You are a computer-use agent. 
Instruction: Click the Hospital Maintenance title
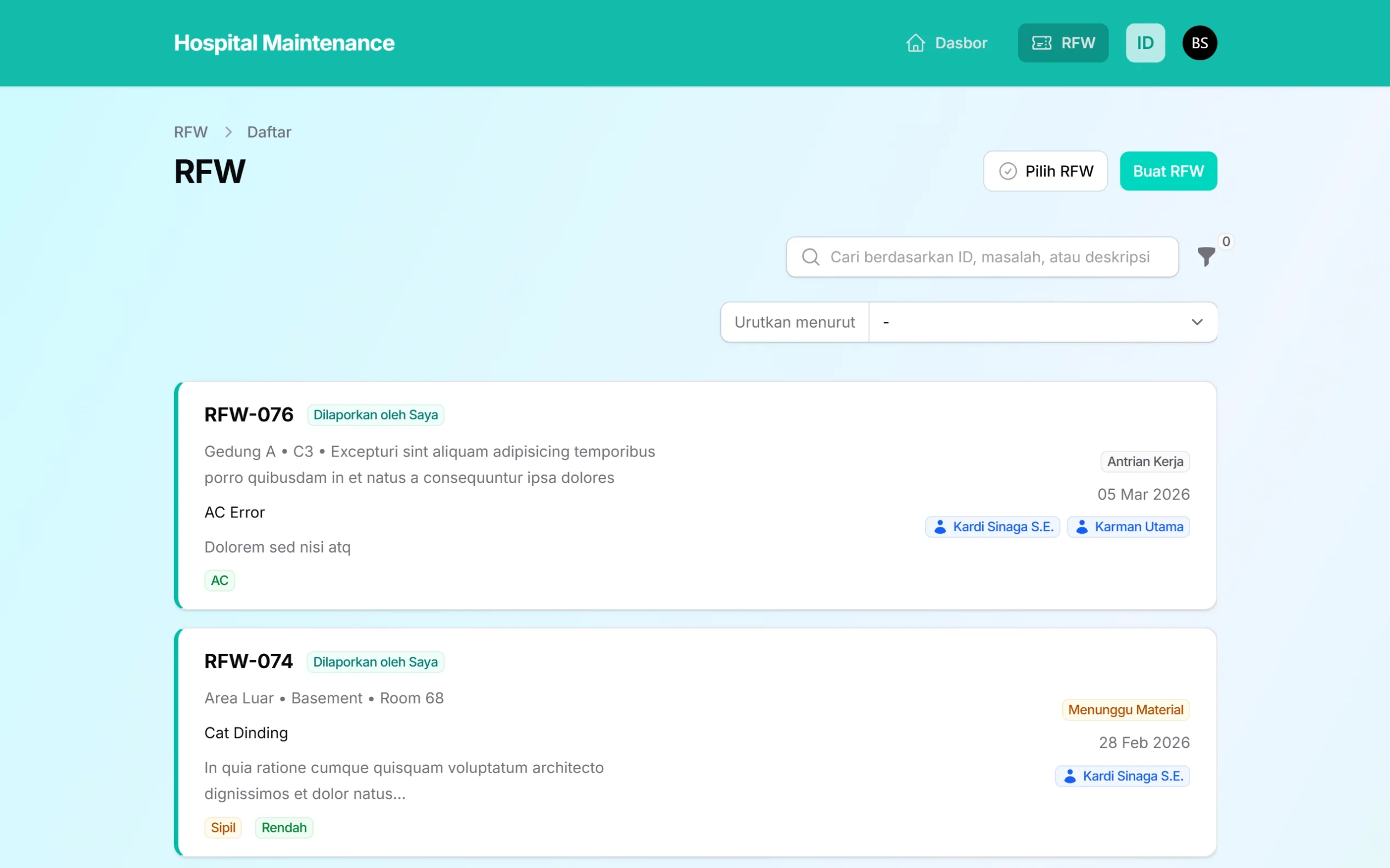pyautogui.click(x=284, y=43)
